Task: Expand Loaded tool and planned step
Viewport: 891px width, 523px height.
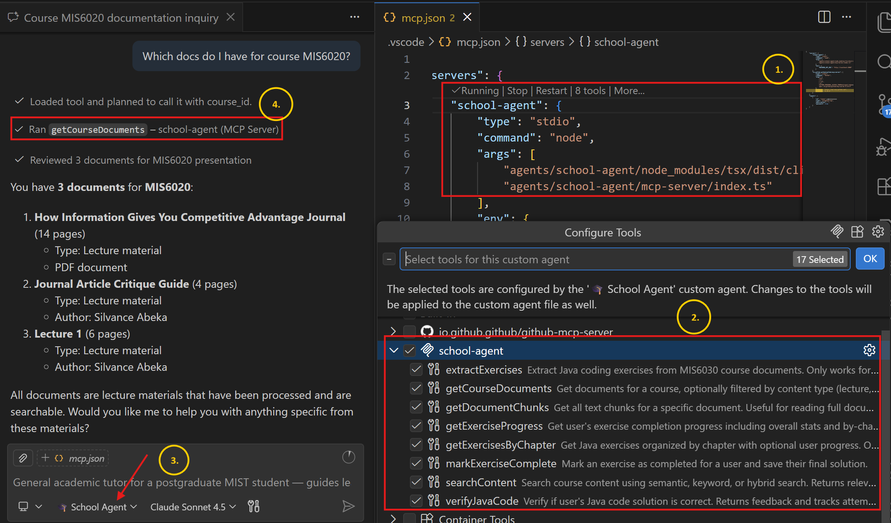Action: (x=133, y=101)
